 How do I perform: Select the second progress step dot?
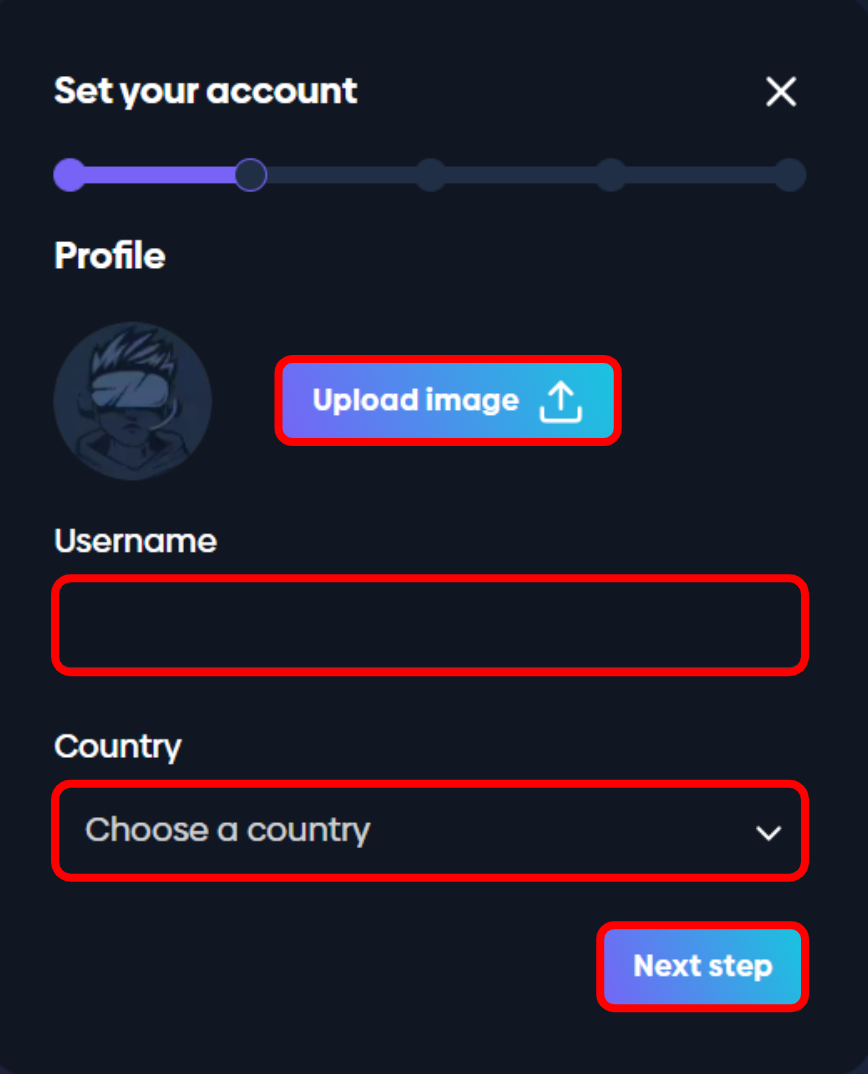click(x=250, y=175)
